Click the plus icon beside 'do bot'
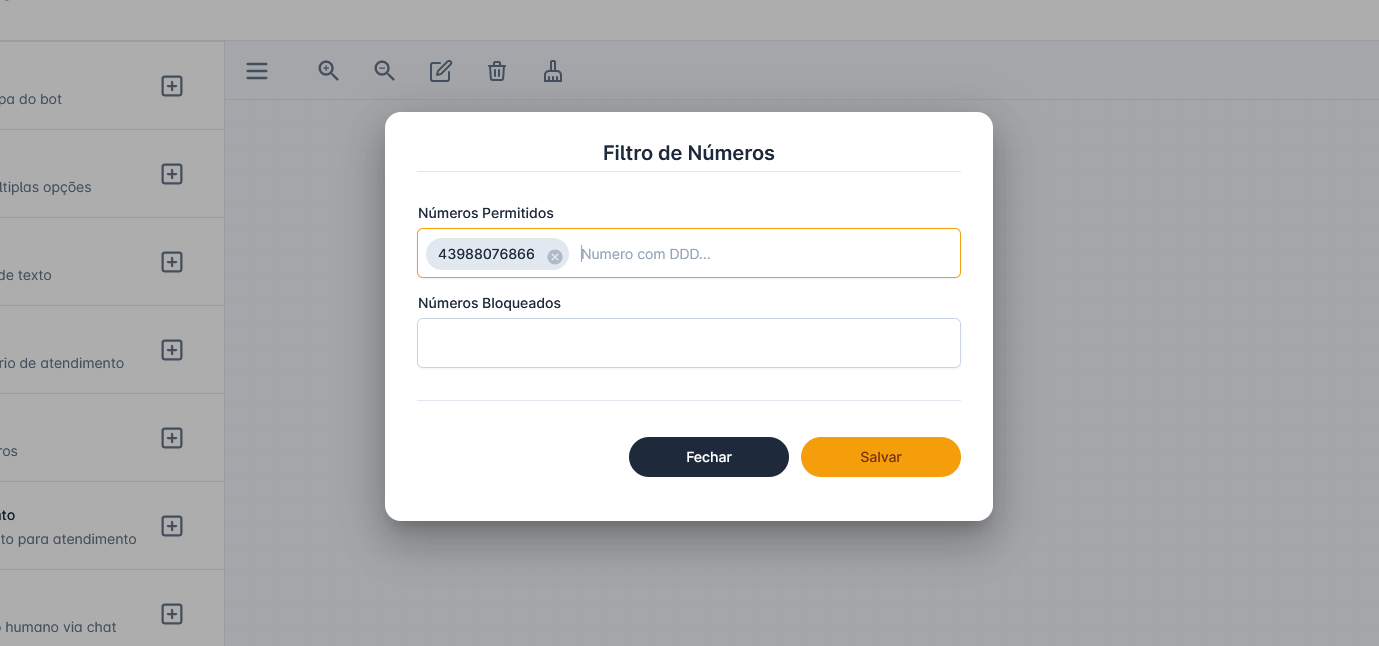 point(172,86)
